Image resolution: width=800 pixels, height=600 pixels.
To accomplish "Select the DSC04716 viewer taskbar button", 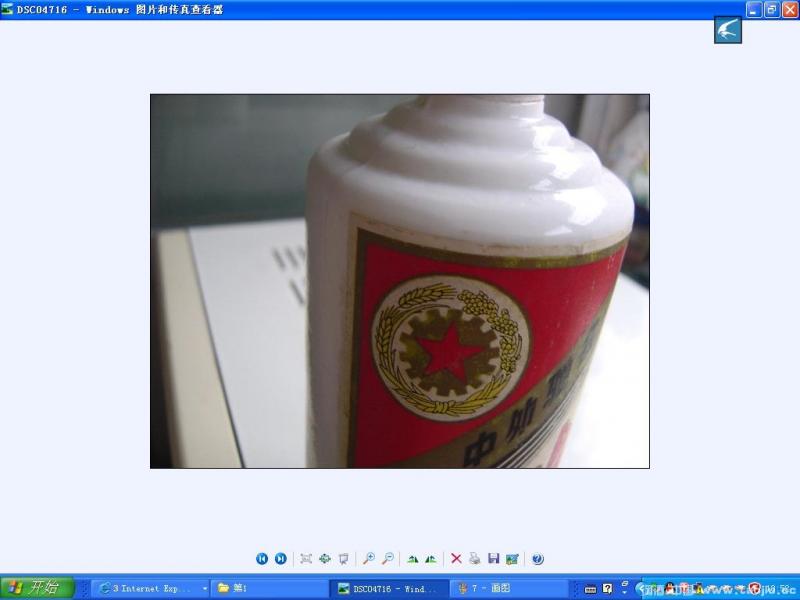I will [390, 588].
